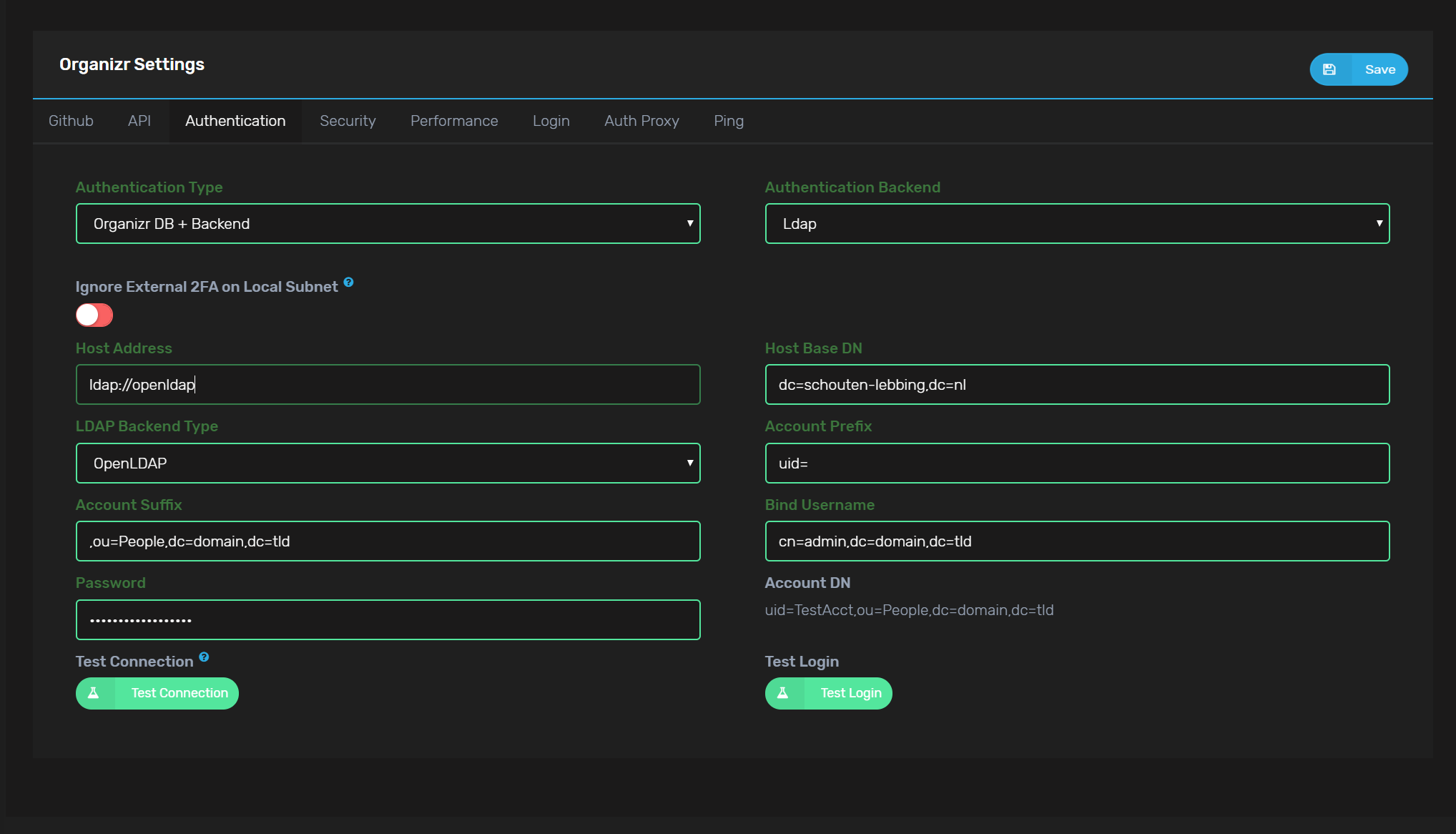This screenshot has width=1456, height=834.
Task: Enable Ignore External 2FA on Local Subnet
Action: [94, 315]
